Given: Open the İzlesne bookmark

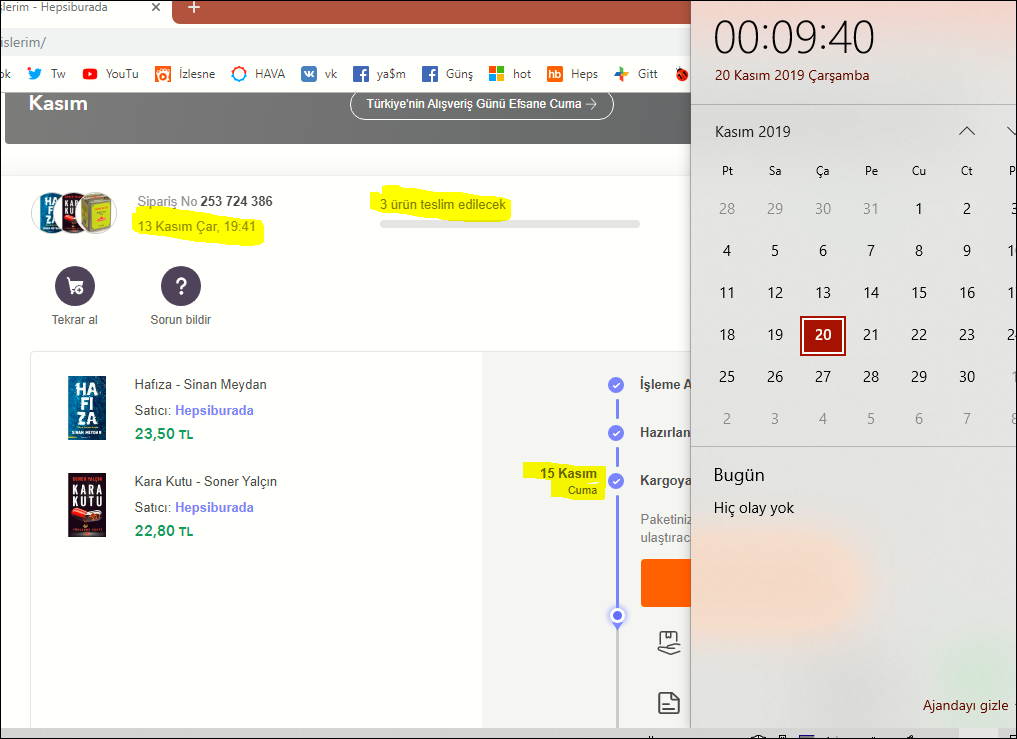Looking at the screenshot, I should click(x=185, y=74).
